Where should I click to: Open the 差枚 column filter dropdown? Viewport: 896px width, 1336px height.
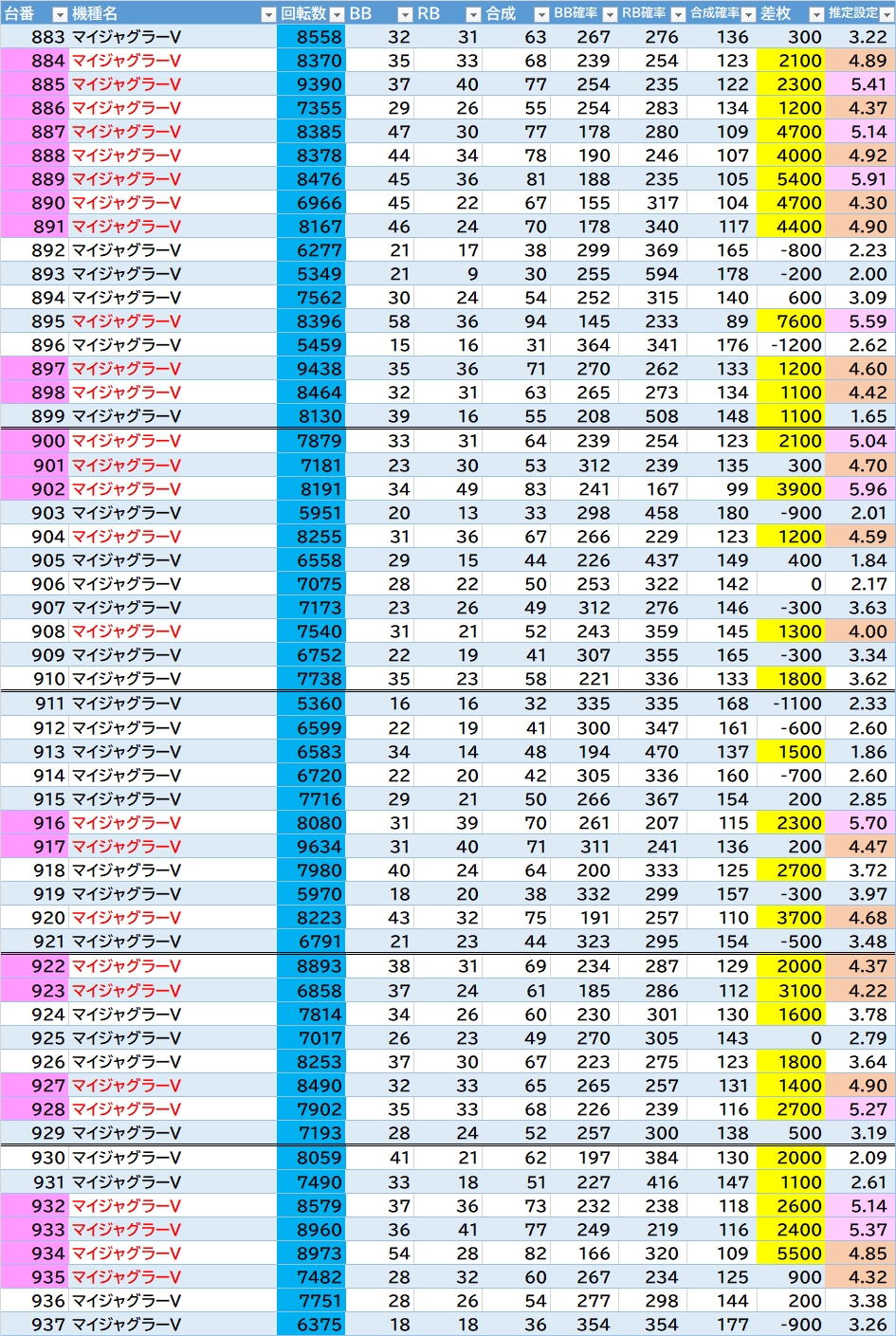pyautogui.click(x=816, y=13)
